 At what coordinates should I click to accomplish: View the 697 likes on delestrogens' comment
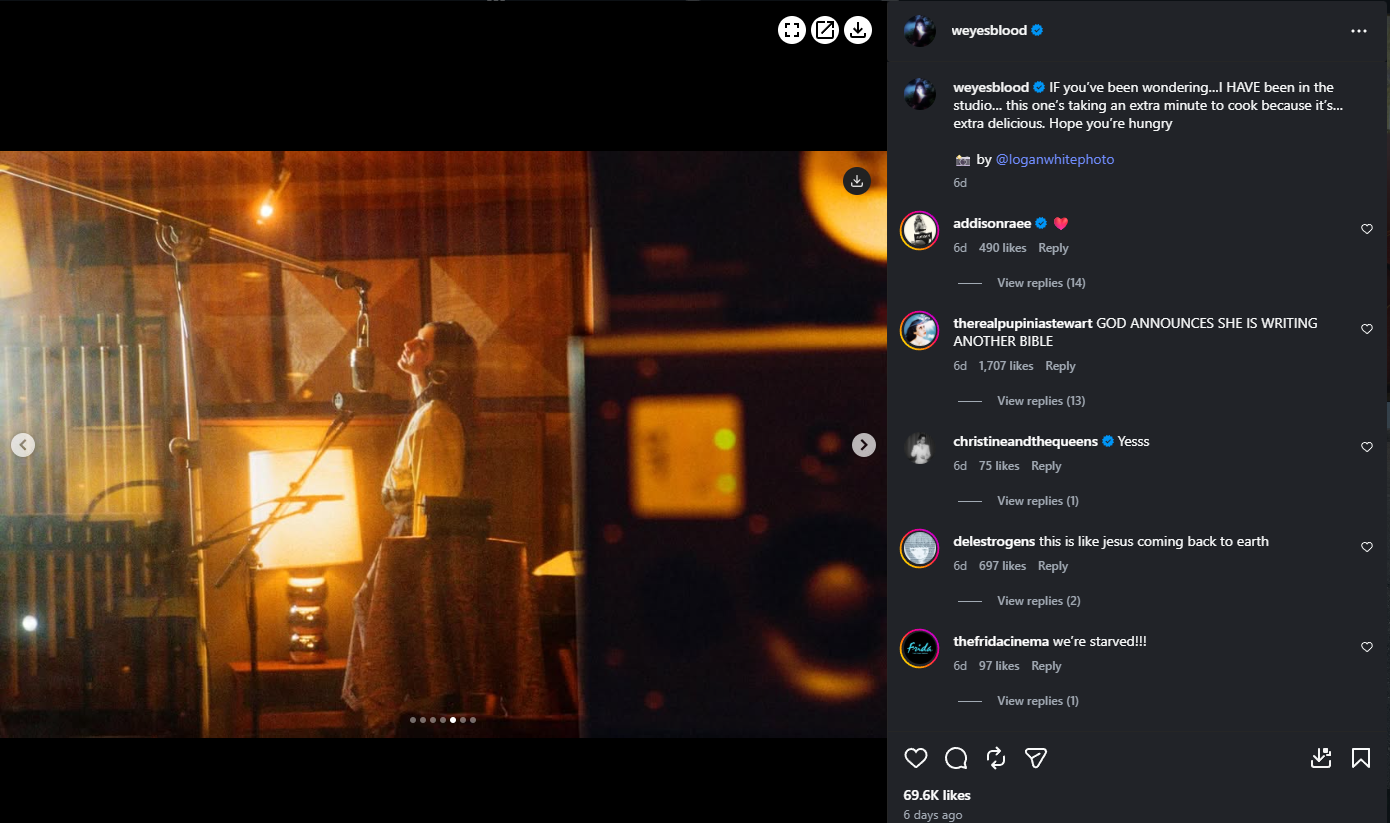1003,566
